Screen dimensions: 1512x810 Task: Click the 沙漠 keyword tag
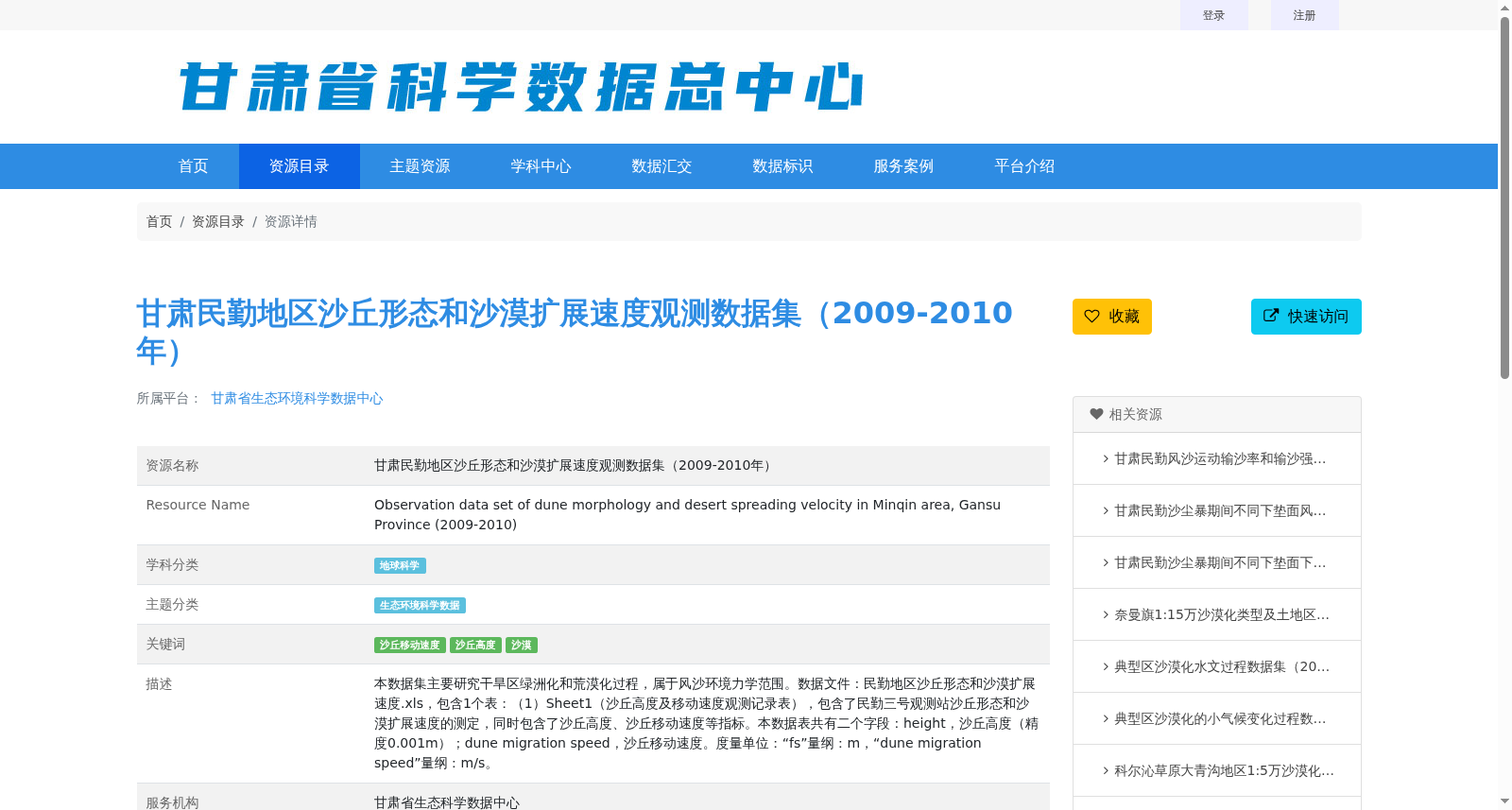[x=522, y=646]
